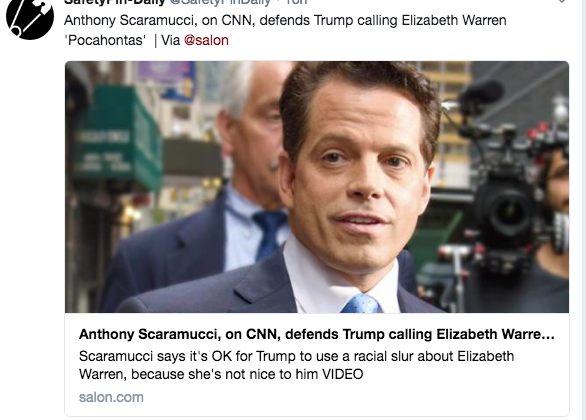Viewport: 586px width, 420px height.
Task: Open the tweet's 10h timestamp
Action: tap(296, 2)
